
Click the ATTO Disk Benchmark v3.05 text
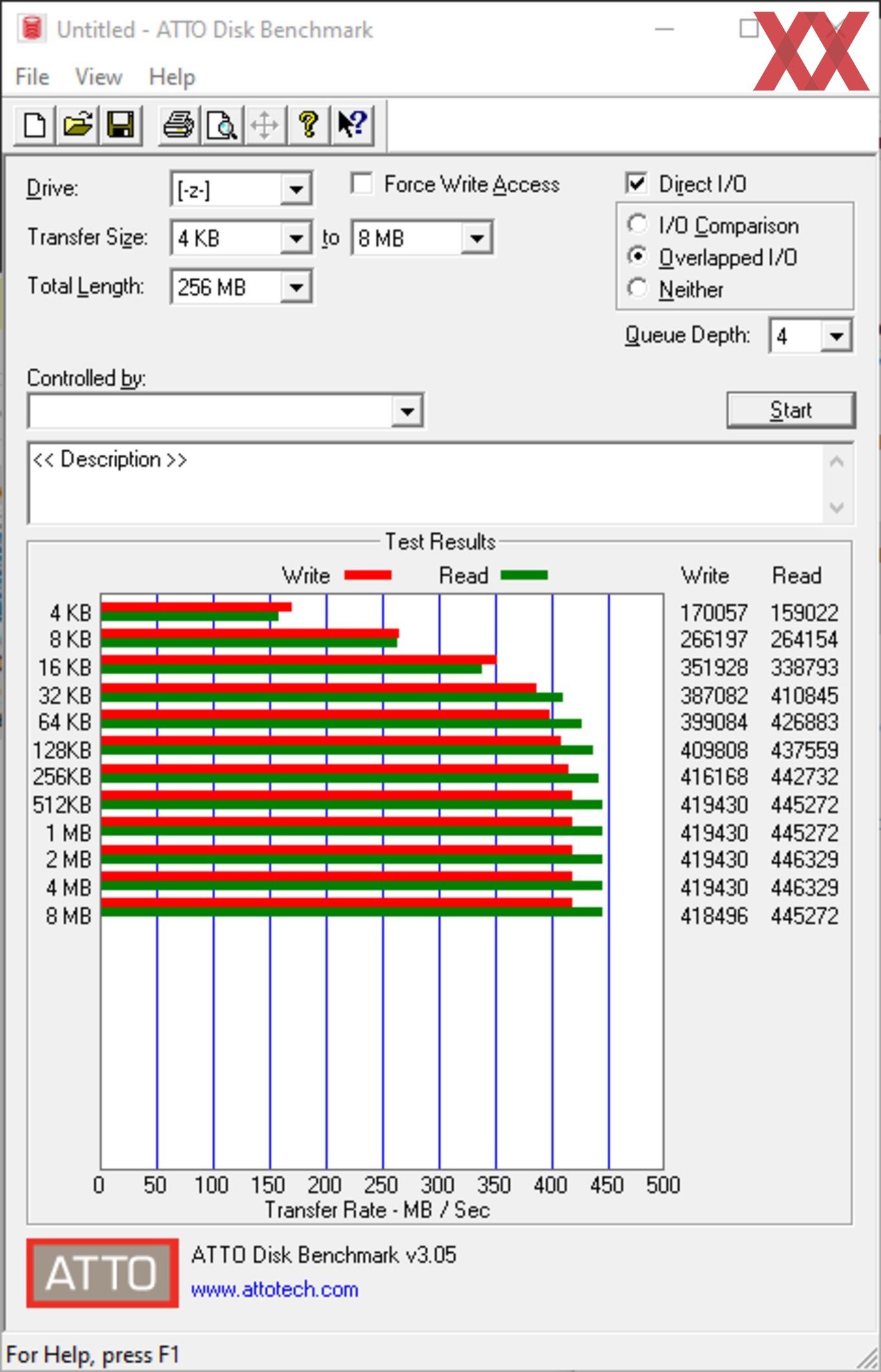click(x=323, y=1255)
